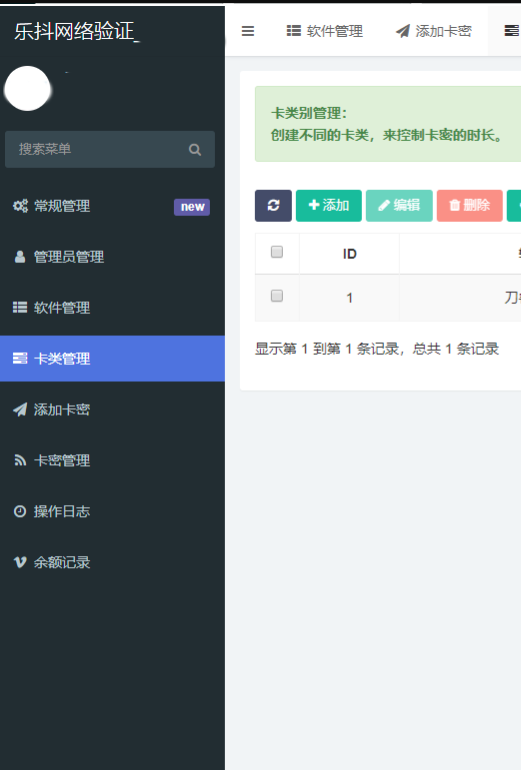Click the refresh button in toolbar
Screen dimensions: 521x770
coord(274,206)
